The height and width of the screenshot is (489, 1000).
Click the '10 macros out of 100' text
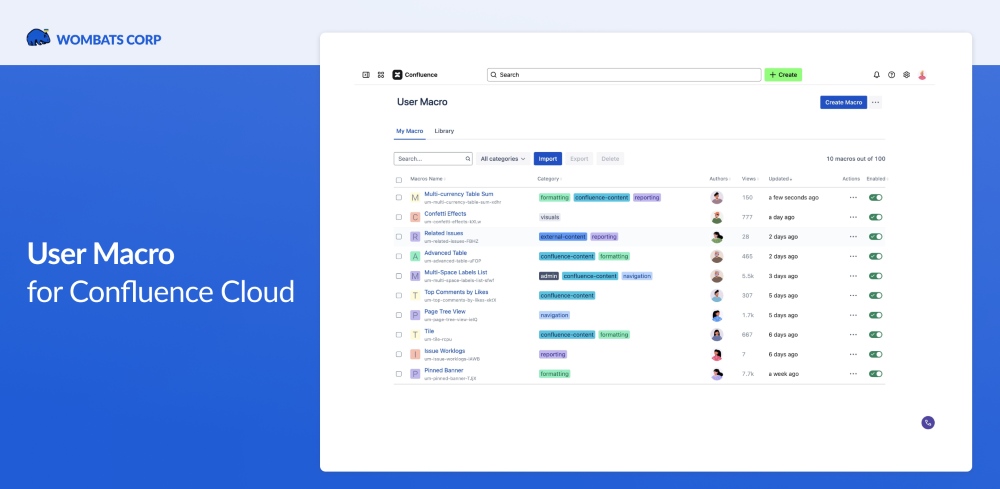coord(856,159)
